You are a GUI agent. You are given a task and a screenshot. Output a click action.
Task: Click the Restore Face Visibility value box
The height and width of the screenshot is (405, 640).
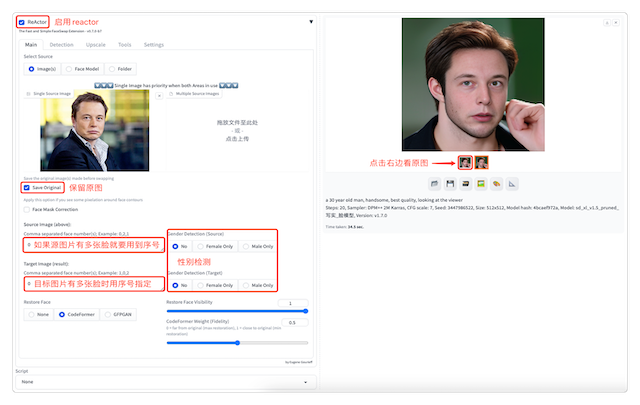293,303
